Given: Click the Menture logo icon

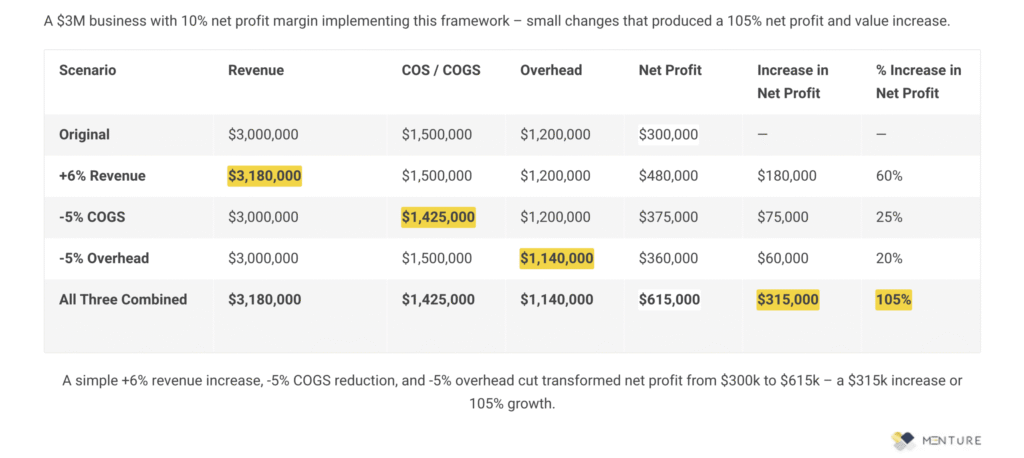Looking at the screenshot, I should pos(904,439).
